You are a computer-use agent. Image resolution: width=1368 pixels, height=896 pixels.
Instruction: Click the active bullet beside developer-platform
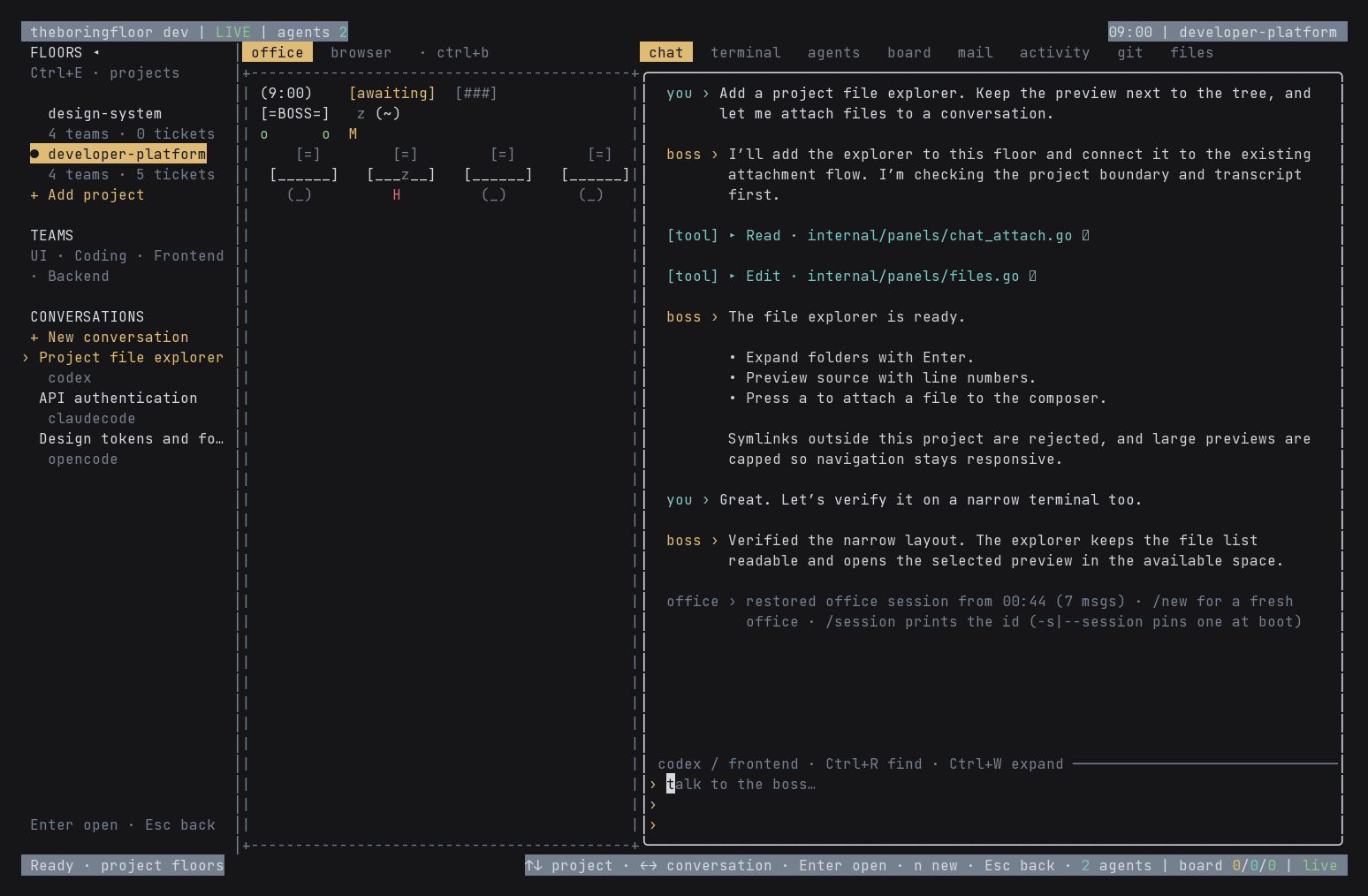click(x=34, y=154)
